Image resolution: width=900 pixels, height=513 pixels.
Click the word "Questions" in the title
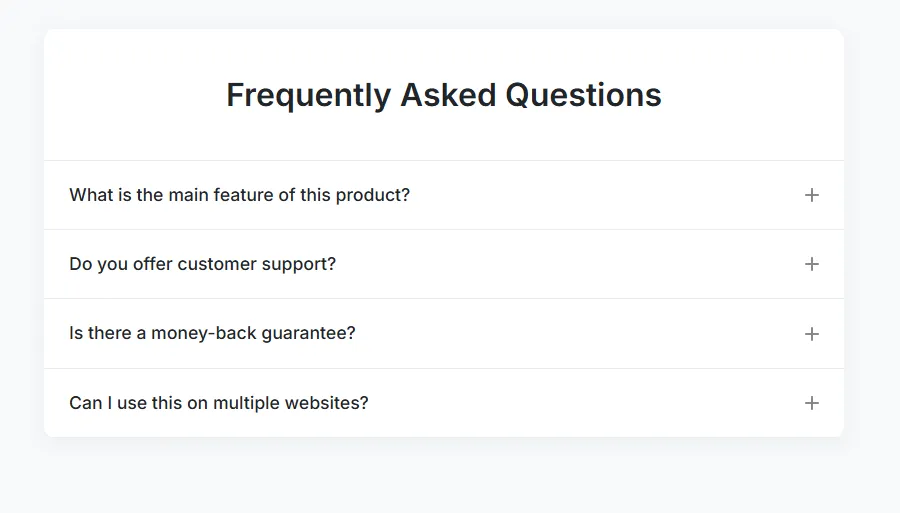[583, 95]
